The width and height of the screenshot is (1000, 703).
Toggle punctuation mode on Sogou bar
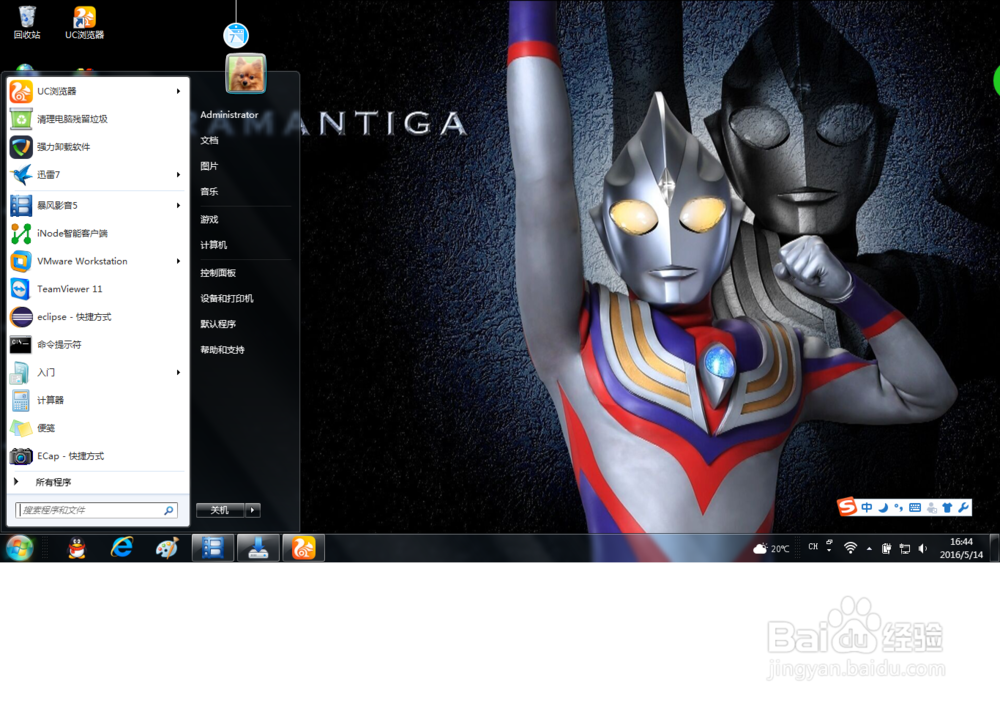tap(899, 508)
